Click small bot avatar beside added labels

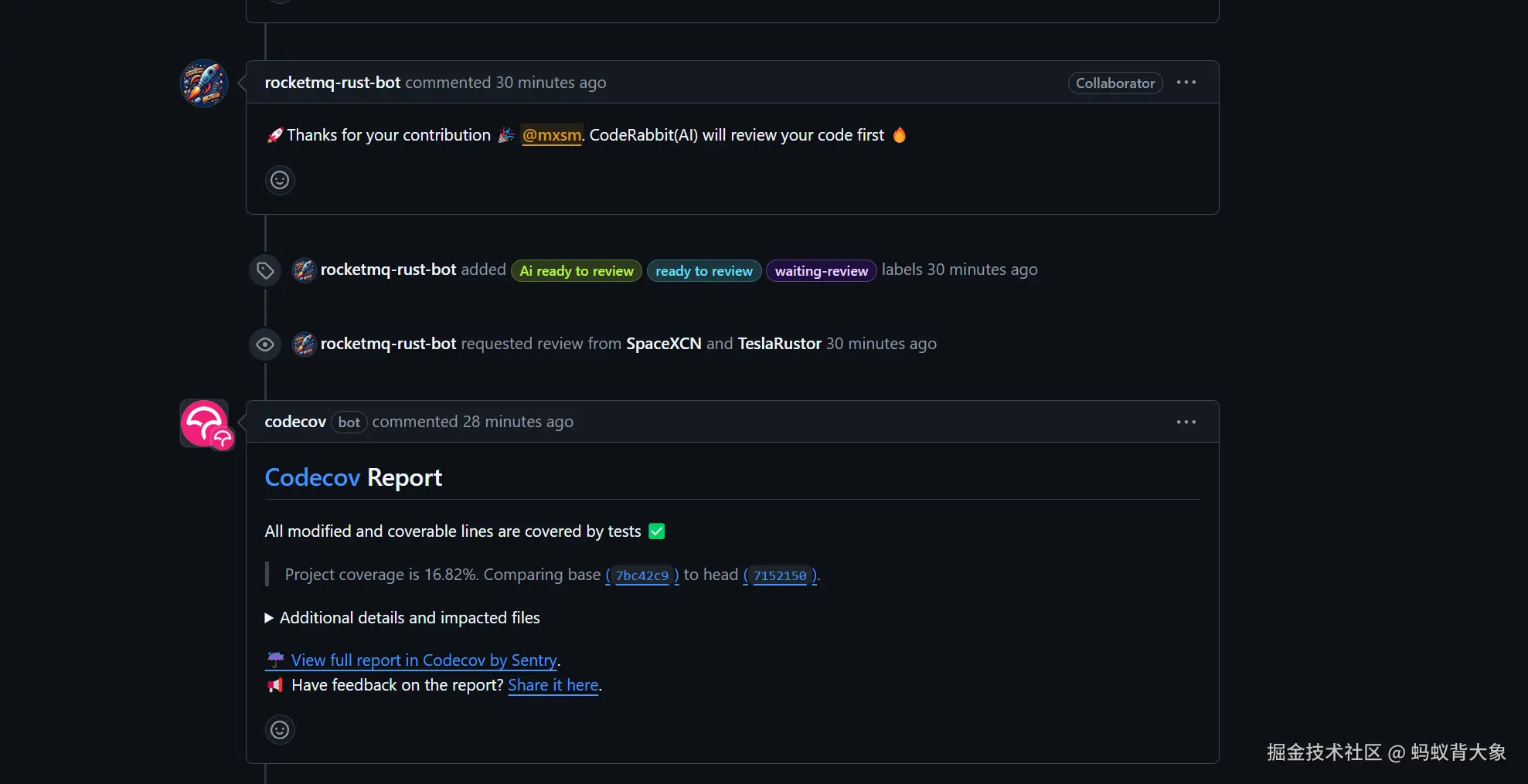(x=305, y=270)
